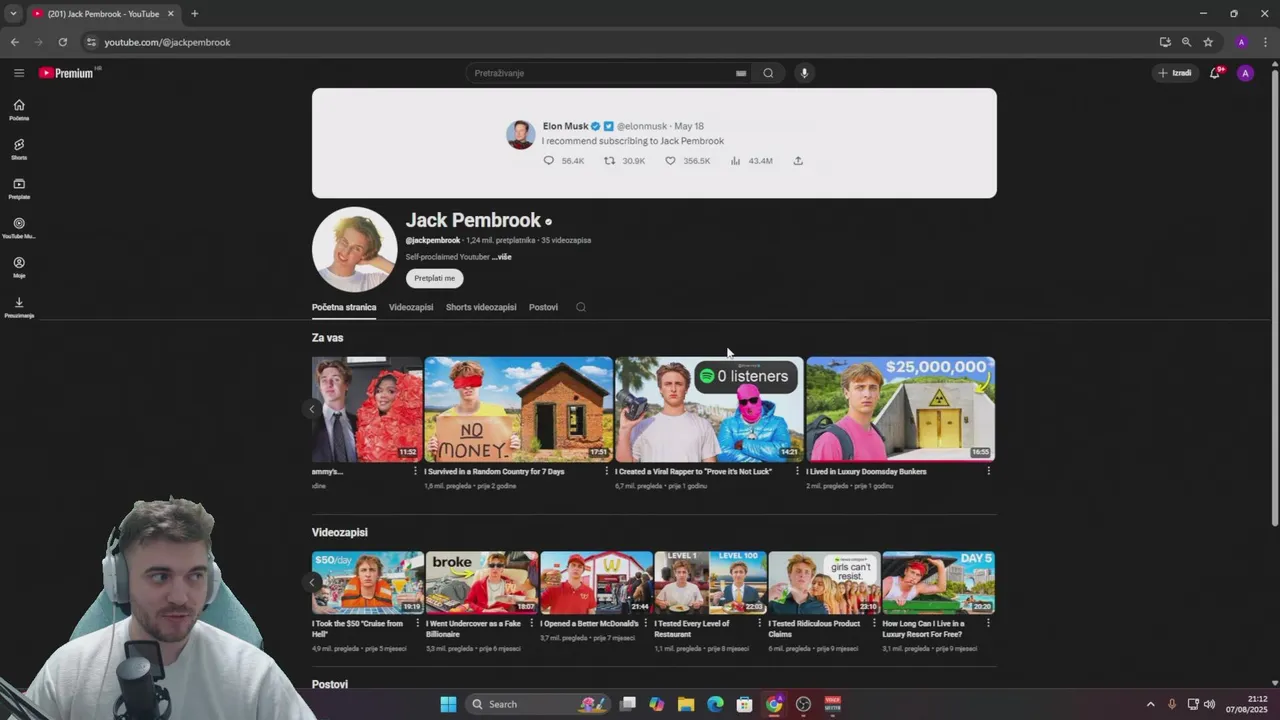Bookmark this page with the star
This screenshot has width=1280, height=720.
(1208, 42)
